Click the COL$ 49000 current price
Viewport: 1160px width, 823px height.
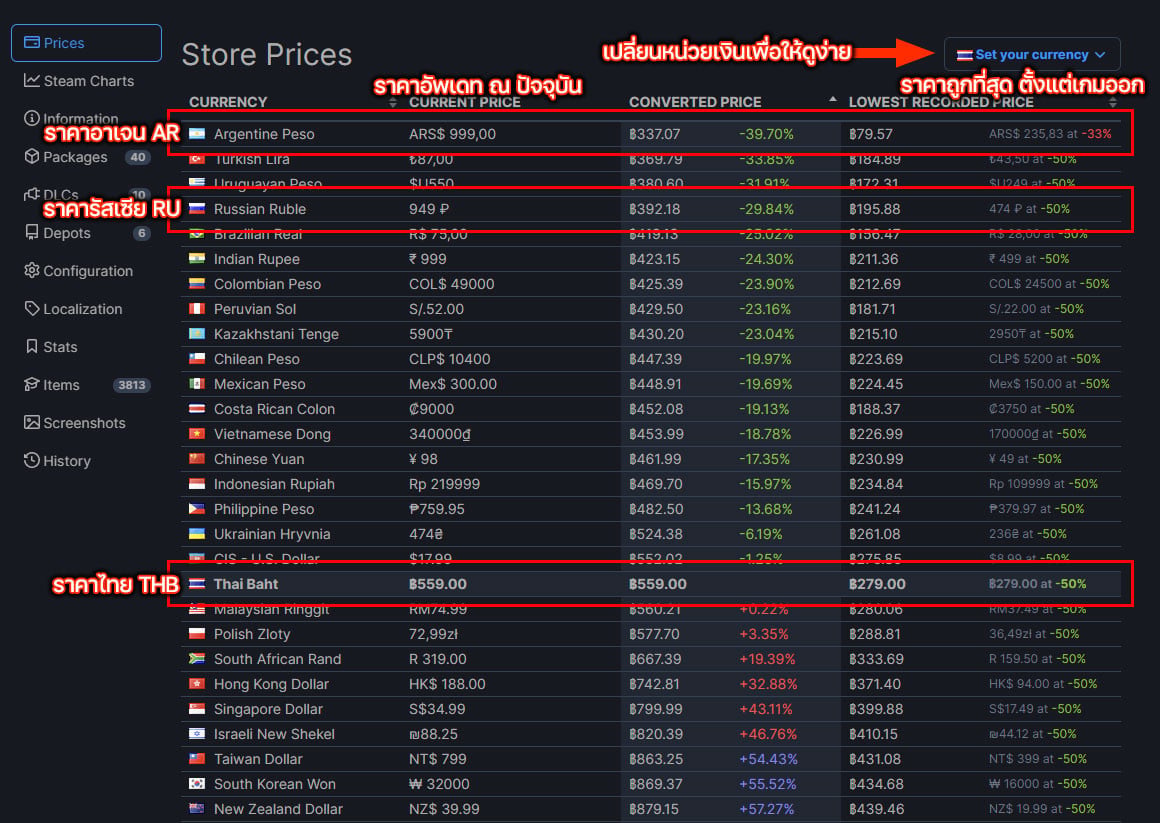click(x=451, y=284)
